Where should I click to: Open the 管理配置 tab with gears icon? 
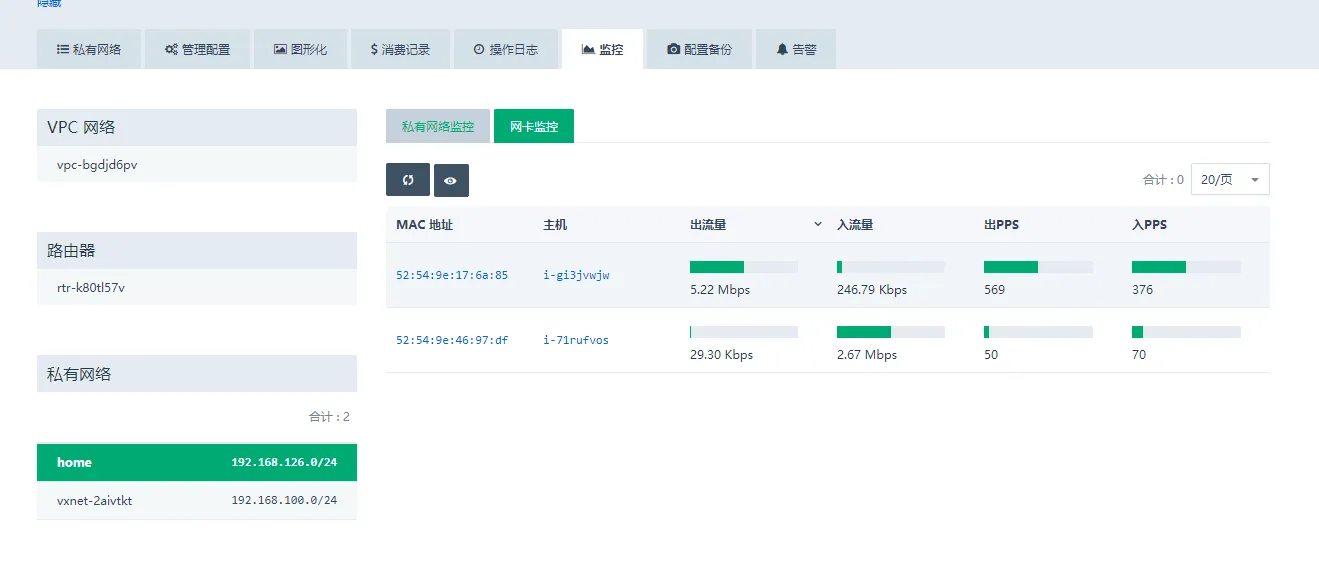click(197, 49)
